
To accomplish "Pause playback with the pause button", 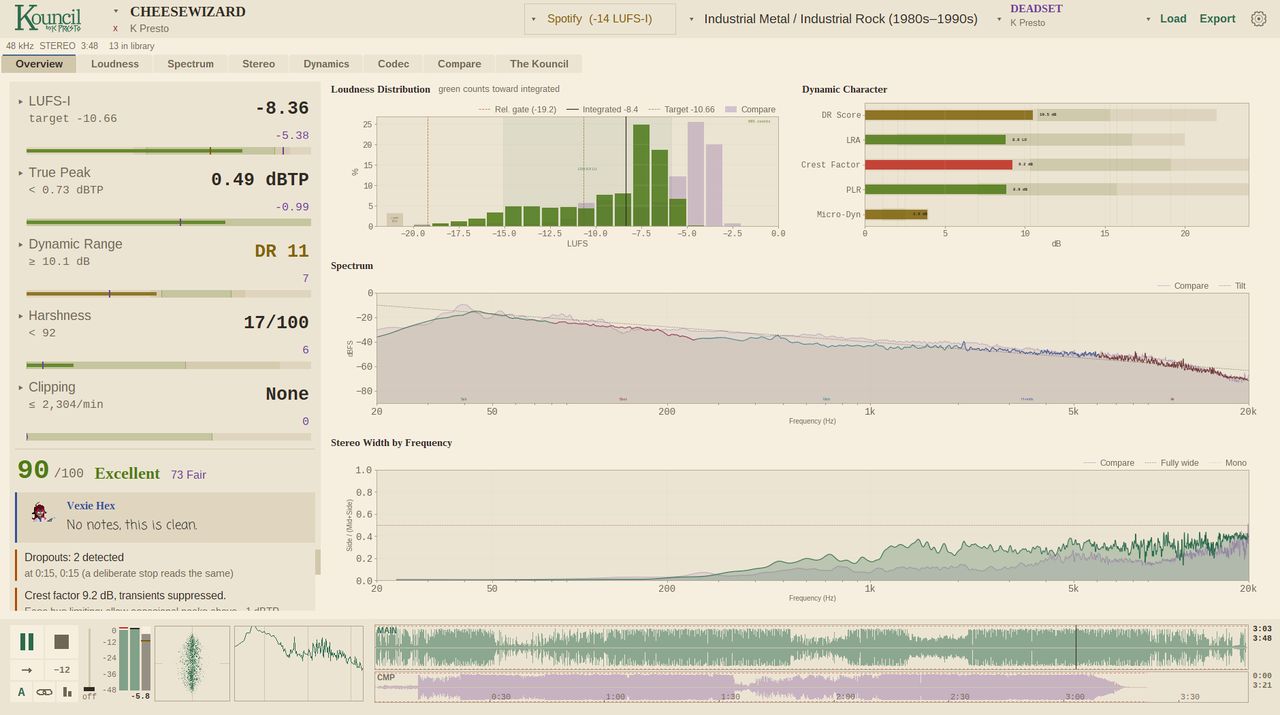I will [27, 642].
